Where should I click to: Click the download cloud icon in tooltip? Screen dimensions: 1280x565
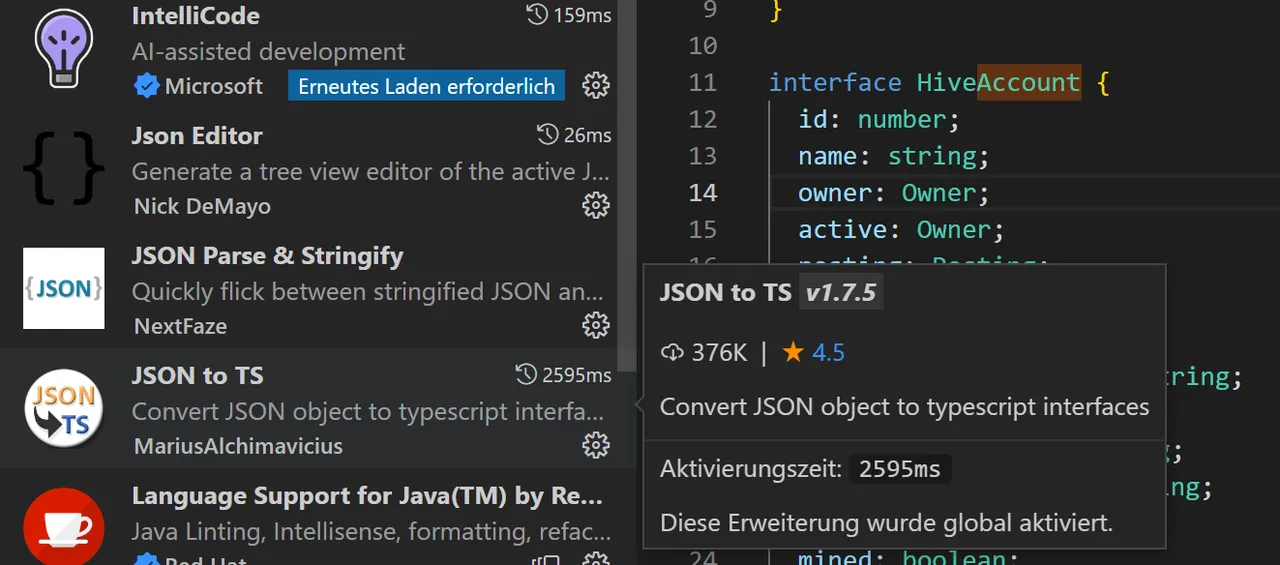point(673,353)
